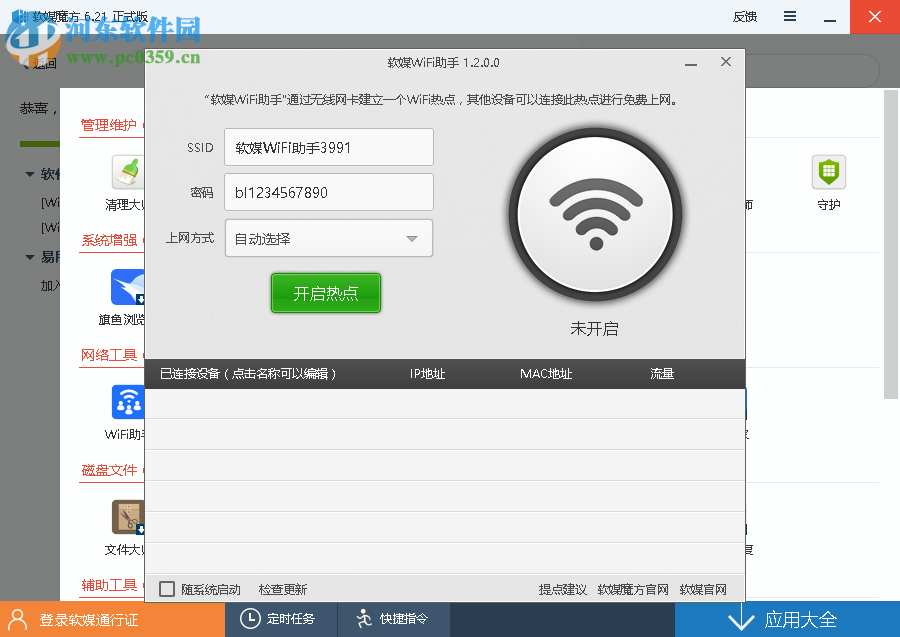Image resolution: width=900 pixels, height=637 pixels.
Task: Launch the 守护 green shield guard icon
Action: 828,172
